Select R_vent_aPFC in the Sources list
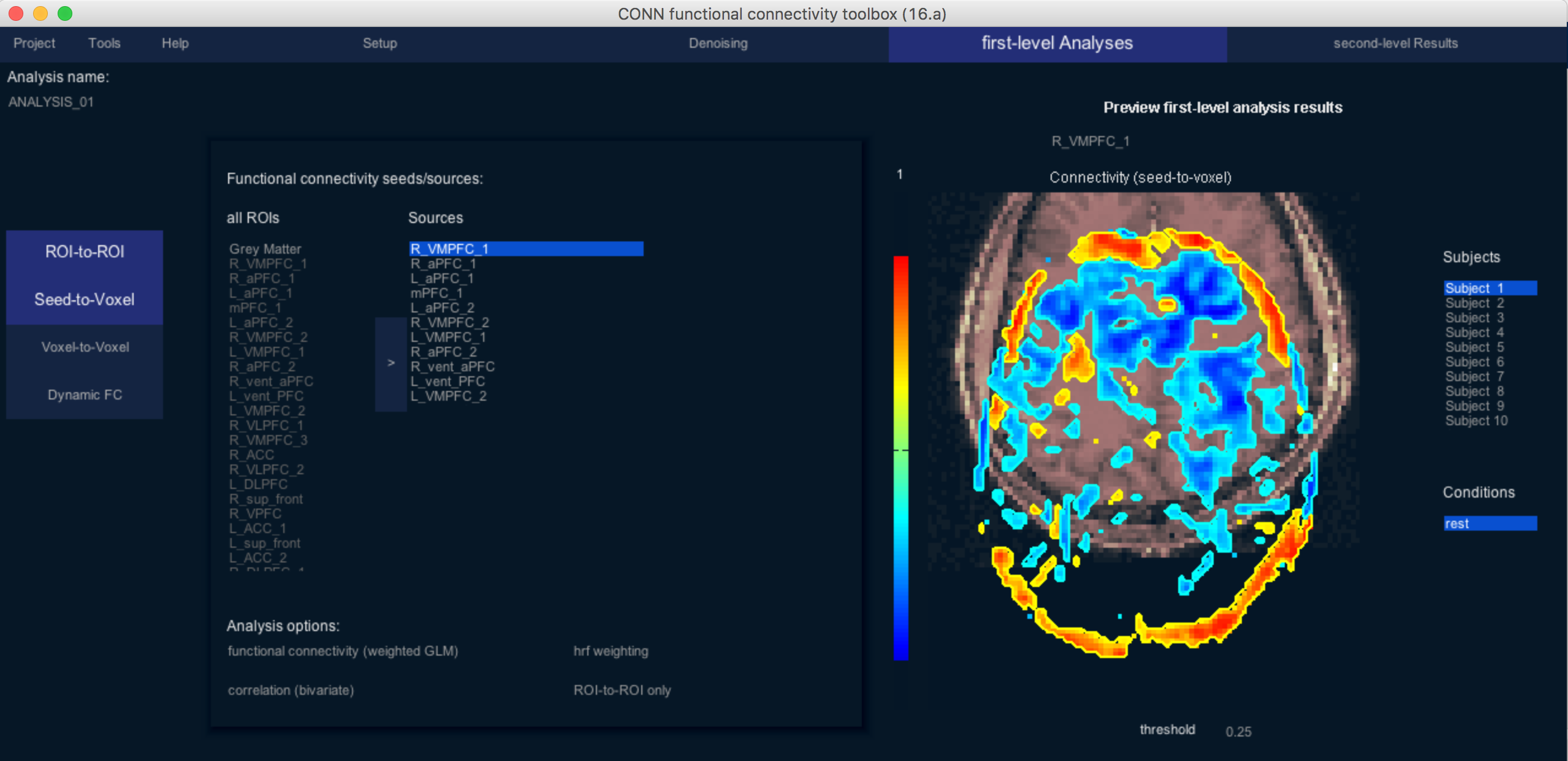1568x761 pixels. coord(452,367)
